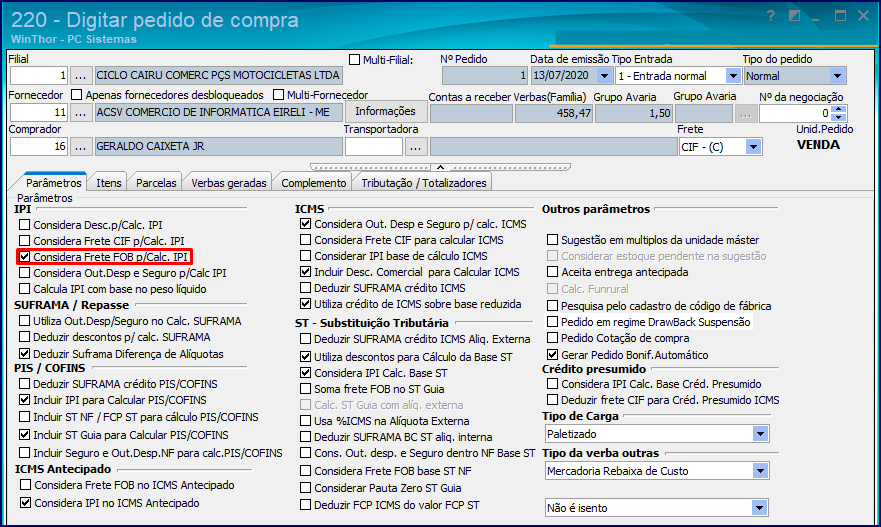Viewport: 881px width, 527px height.
Task: Open the Frete CIF - (C) dropdown
Action: point(753,147)
